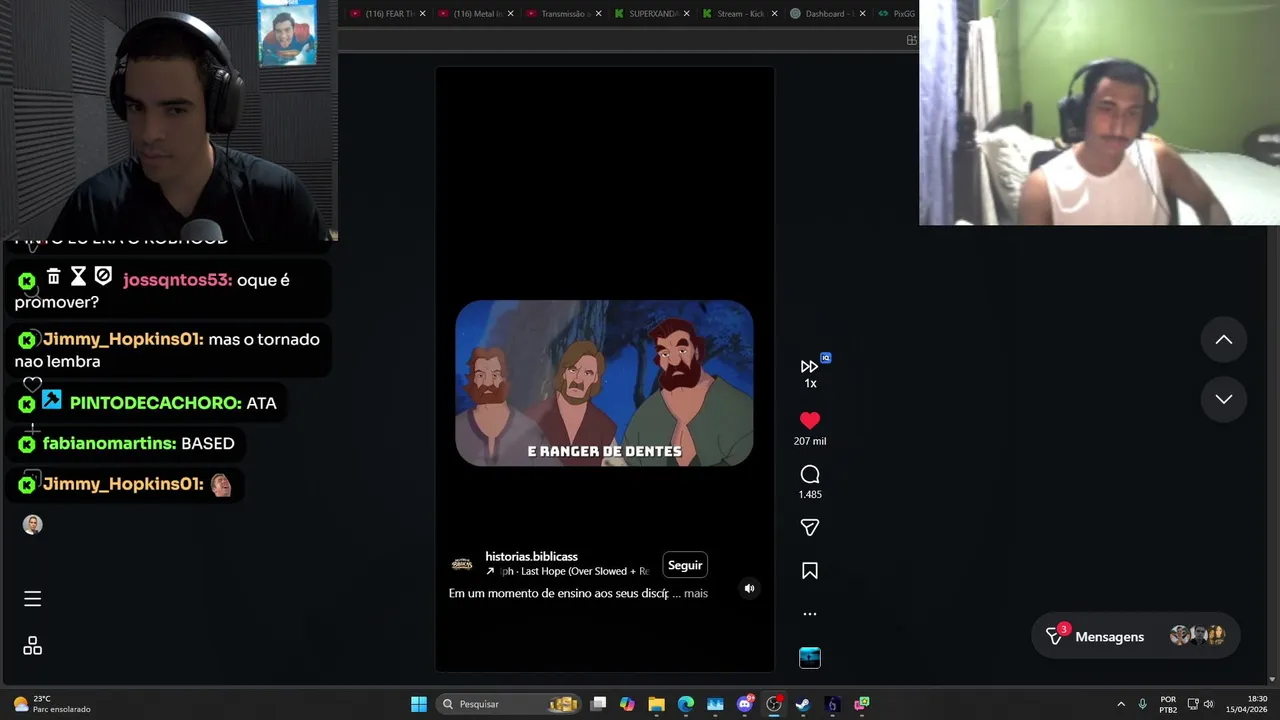The width and height of the screenshot is (1280, 720).
Task: Open Steam from the taskbar
Action: 802,704
